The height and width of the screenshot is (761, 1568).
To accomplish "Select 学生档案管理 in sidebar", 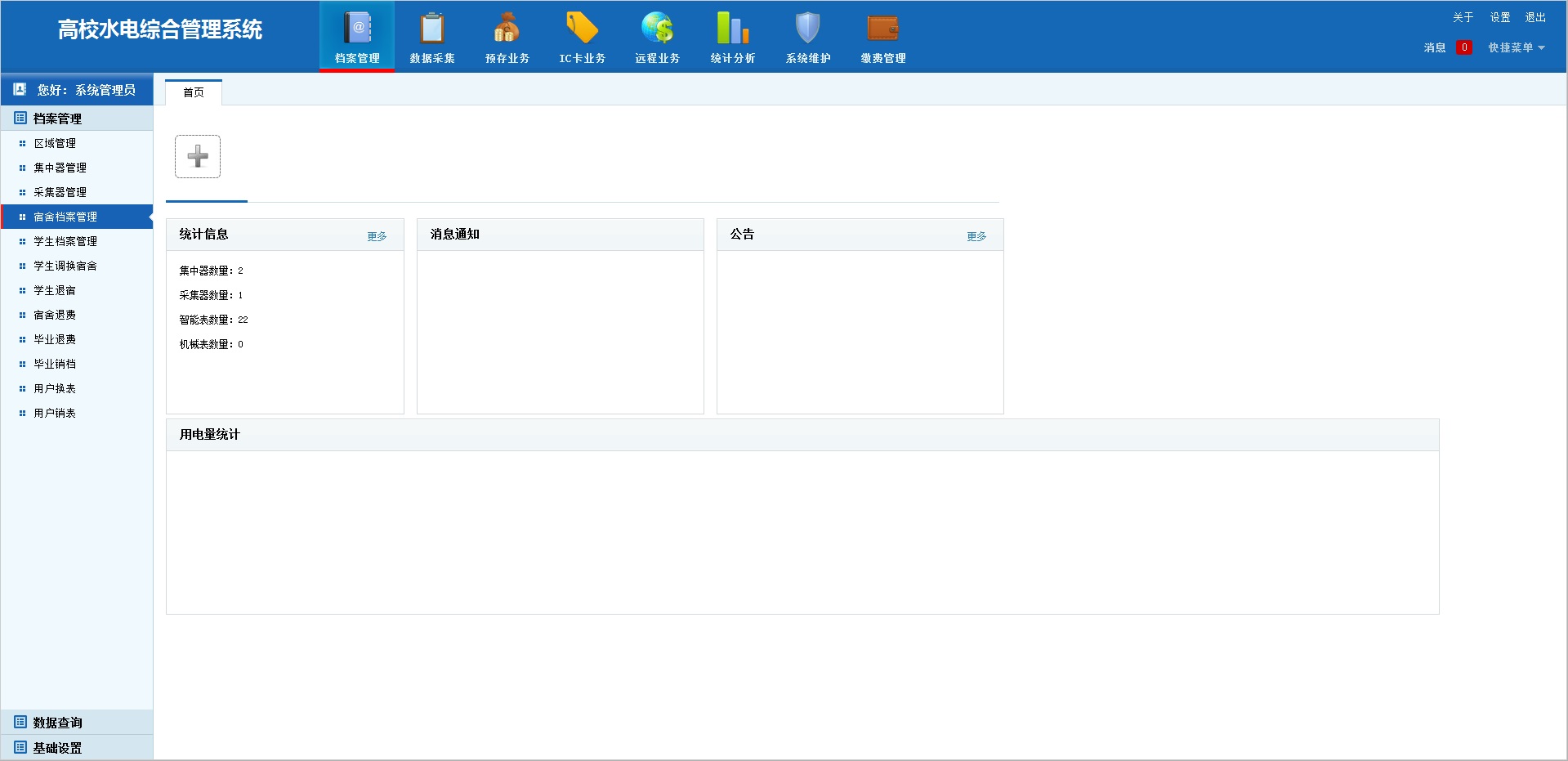I will tap(65, 241).
